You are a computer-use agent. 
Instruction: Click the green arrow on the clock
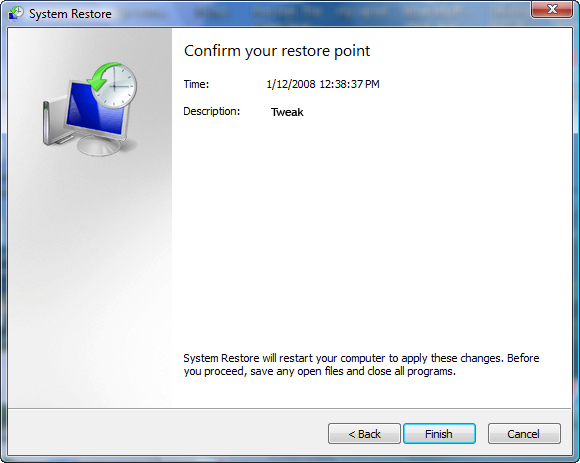coord(99,78)
